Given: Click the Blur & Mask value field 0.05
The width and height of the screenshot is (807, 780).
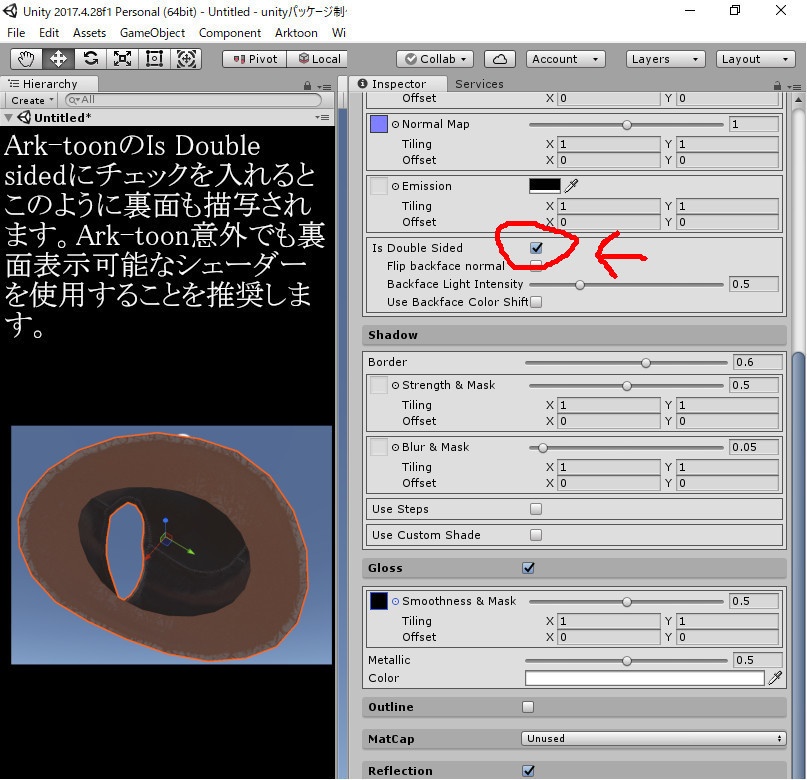Looking at the screenshot, I should (x=753, y=447).
